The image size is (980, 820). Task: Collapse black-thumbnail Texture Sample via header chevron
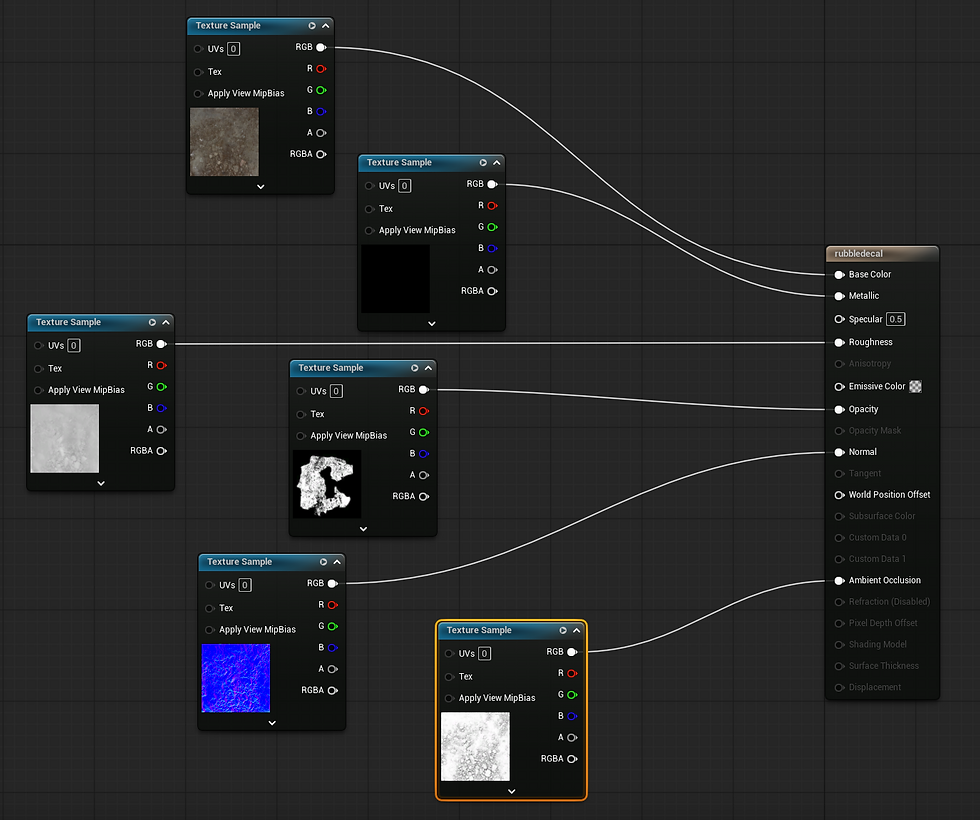(497, 162)
